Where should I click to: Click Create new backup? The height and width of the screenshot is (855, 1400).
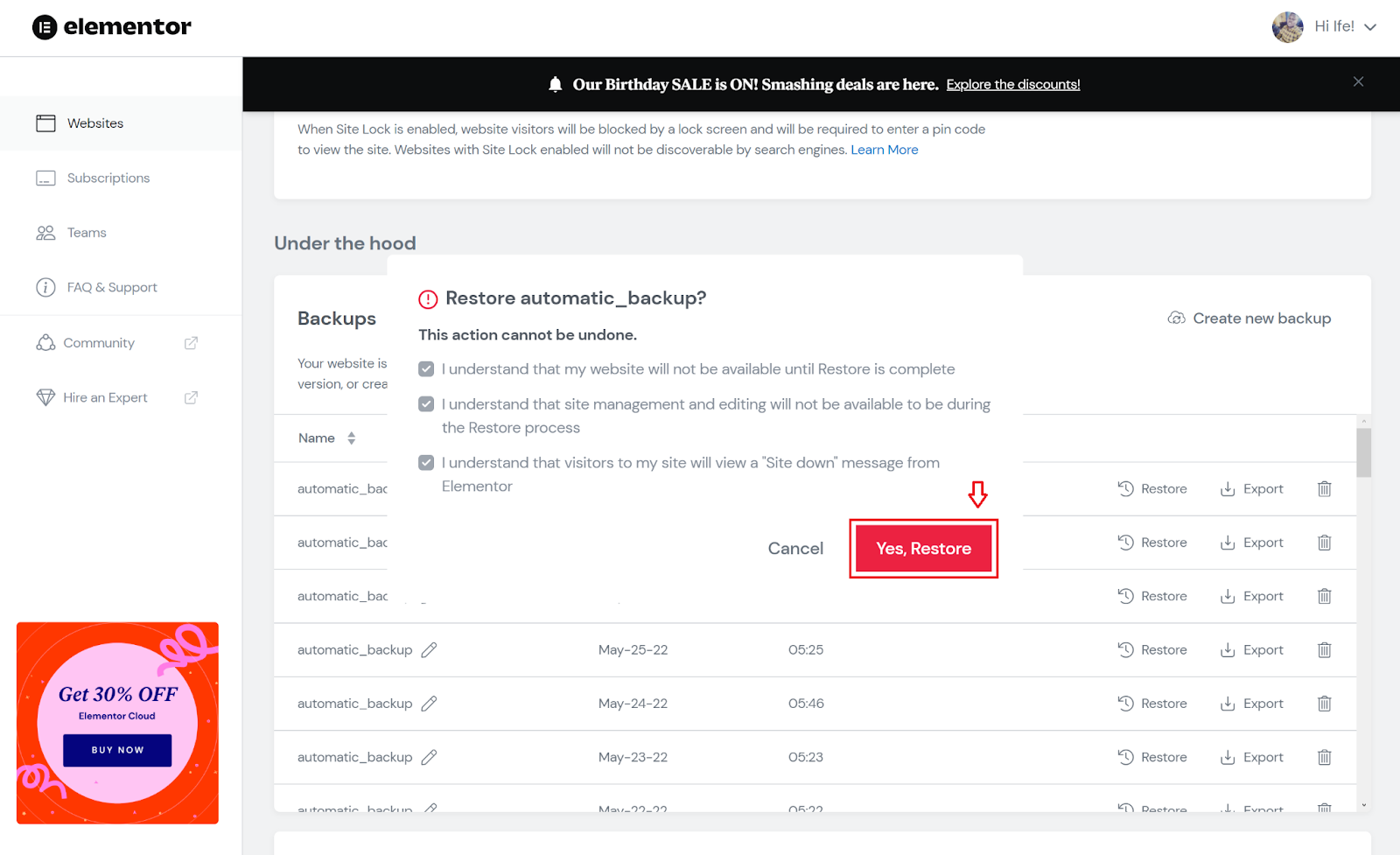pyautogui.click(x=1249, y=319)
